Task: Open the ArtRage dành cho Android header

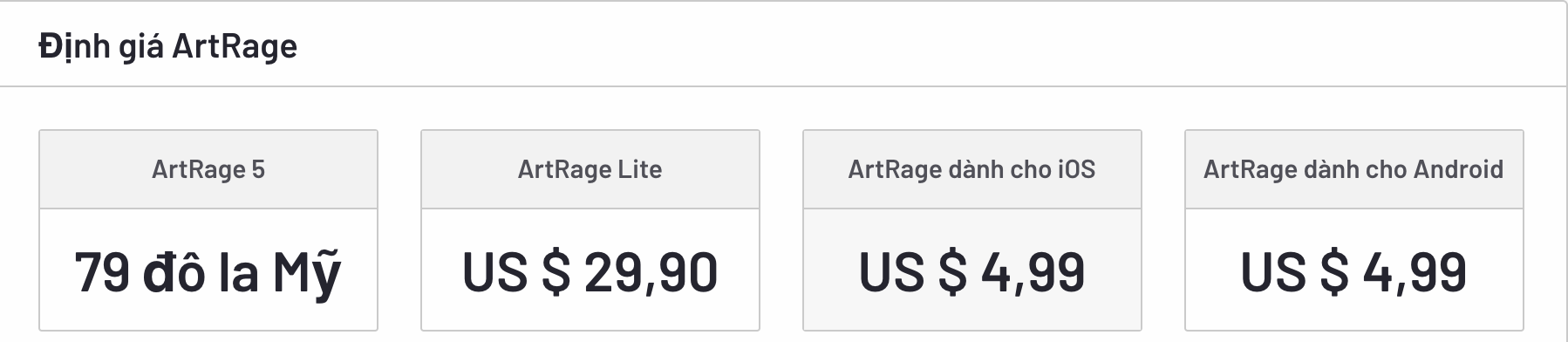Action: click(1354, 169)
